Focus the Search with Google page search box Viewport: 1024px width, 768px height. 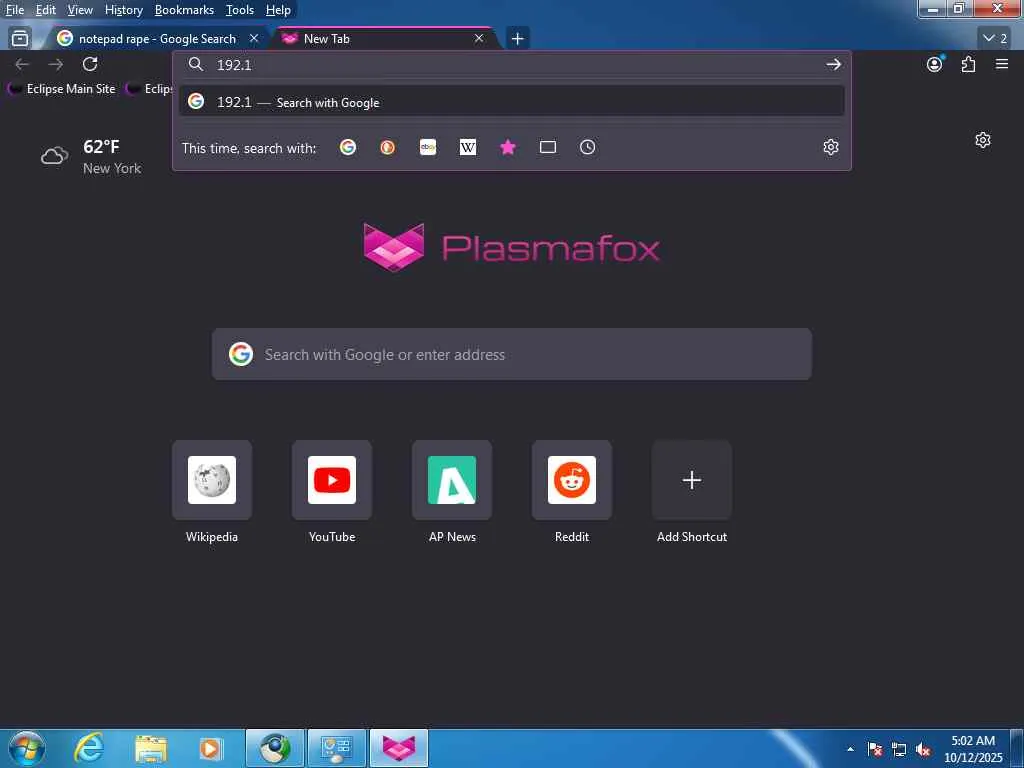point(511,355)
